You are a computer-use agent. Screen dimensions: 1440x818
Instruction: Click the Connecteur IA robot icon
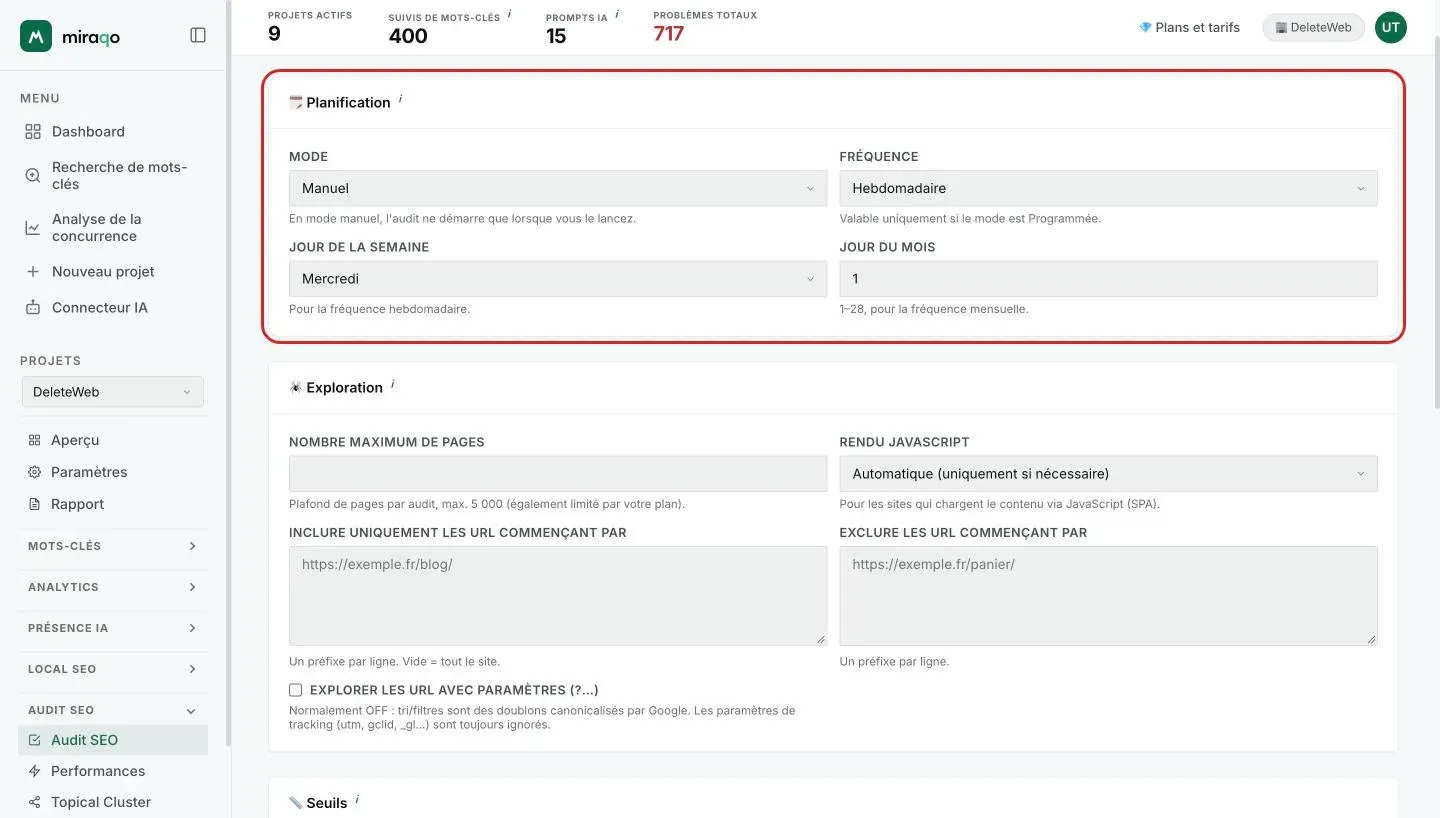(x=33, y=308)
